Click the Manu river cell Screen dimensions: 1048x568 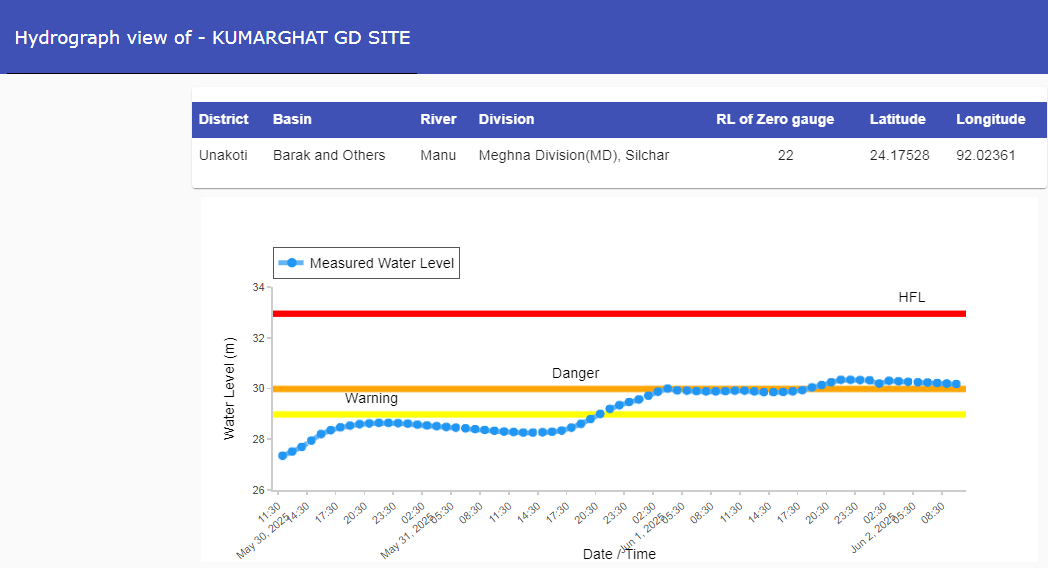[x=438, y=156]
